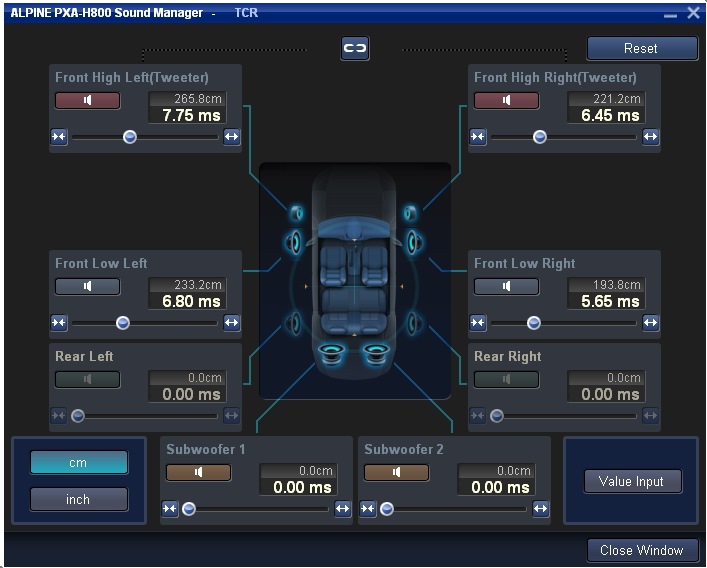Image resolution: width=707 pixels, height=568 pixels.
Task: Click the Front High Right slider handle
Action: coord(540,137)
